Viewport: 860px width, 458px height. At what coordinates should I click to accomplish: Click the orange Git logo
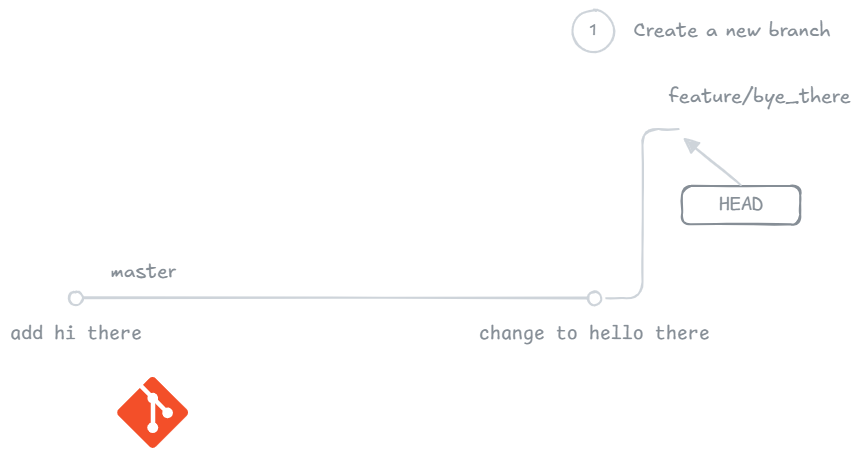point(153,412)
